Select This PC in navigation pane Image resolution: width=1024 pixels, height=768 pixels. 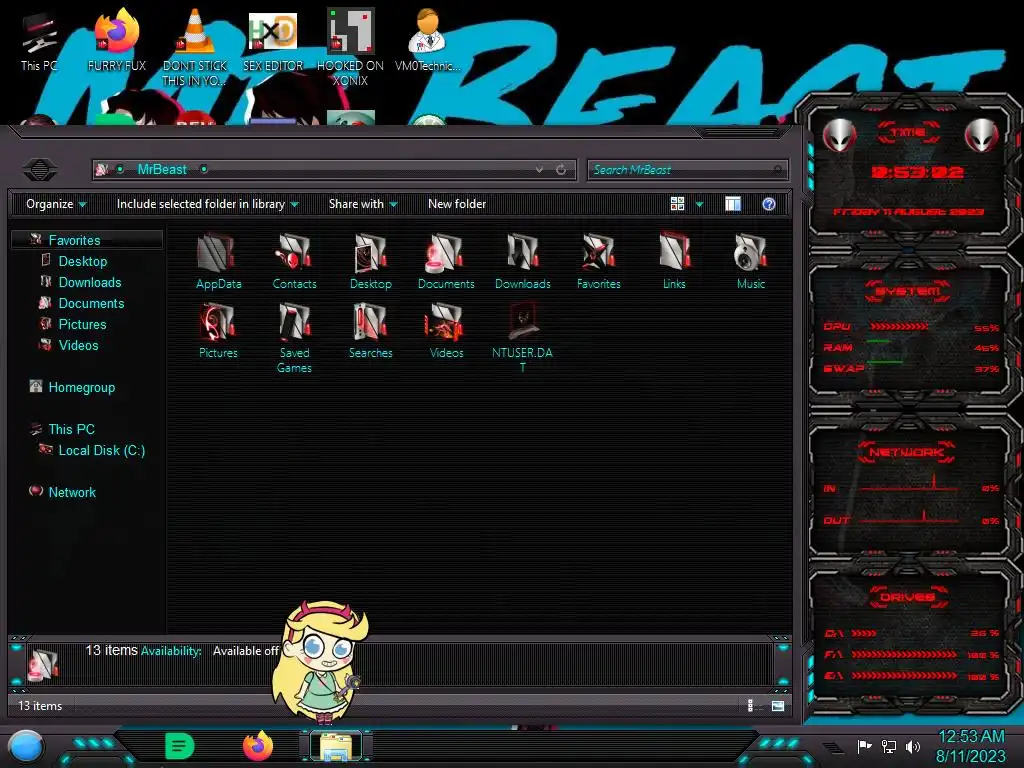[71, 429]
